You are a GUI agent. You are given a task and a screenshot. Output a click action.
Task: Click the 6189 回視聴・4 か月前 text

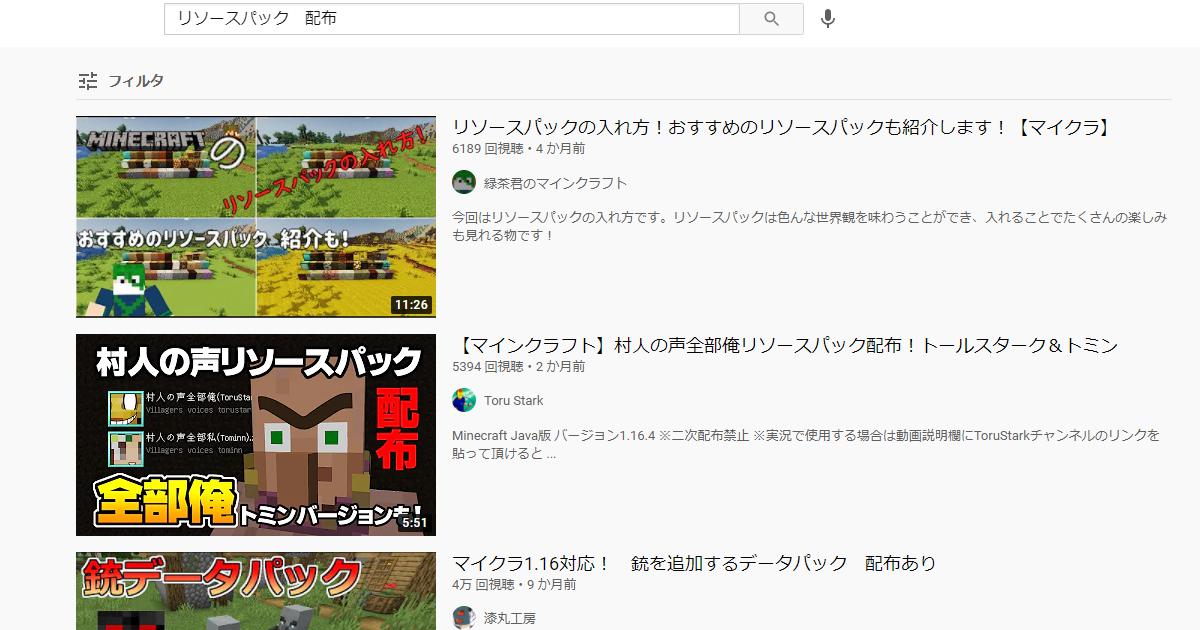[519, 149]
